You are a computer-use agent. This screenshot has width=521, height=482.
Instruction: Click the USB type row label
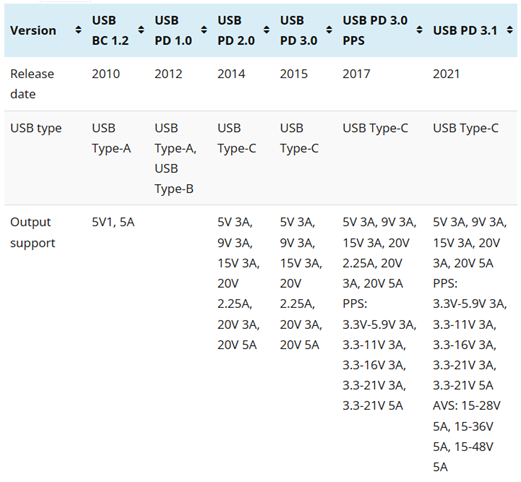click(36, 128)
